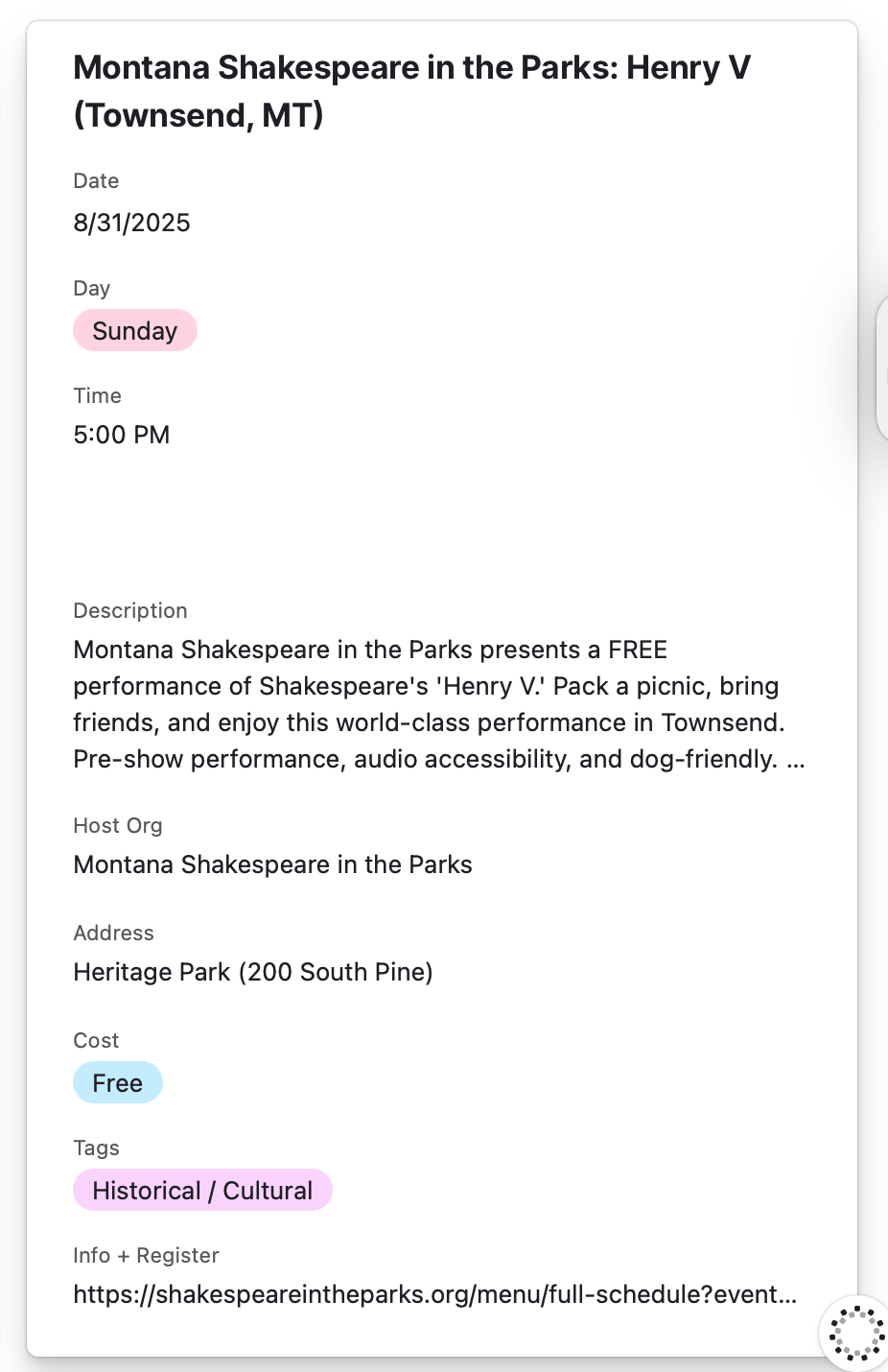Click the circular dotted loading spinner icon
Screen dimensions: 888x1372
pyautogui.click(x=856, y=1333)
